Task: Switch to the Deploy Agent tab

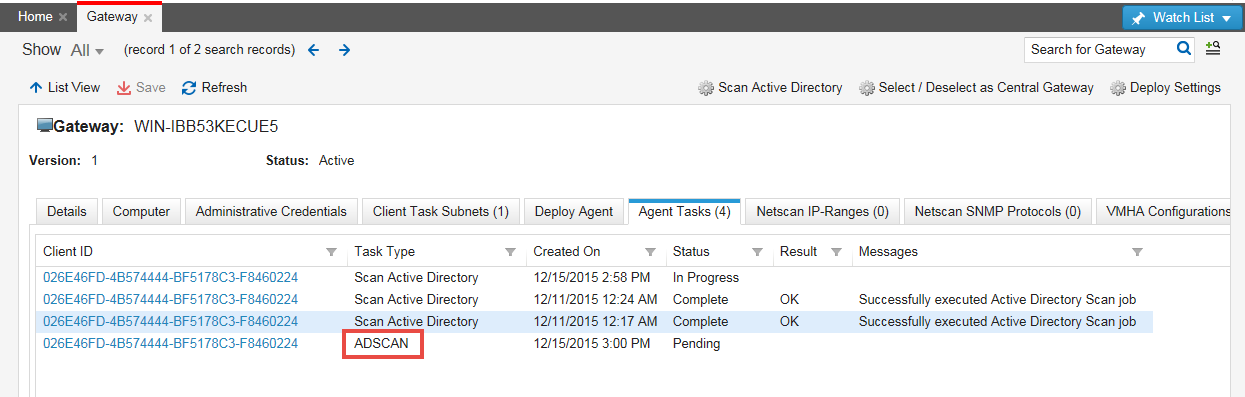Action: pos(574,212)
